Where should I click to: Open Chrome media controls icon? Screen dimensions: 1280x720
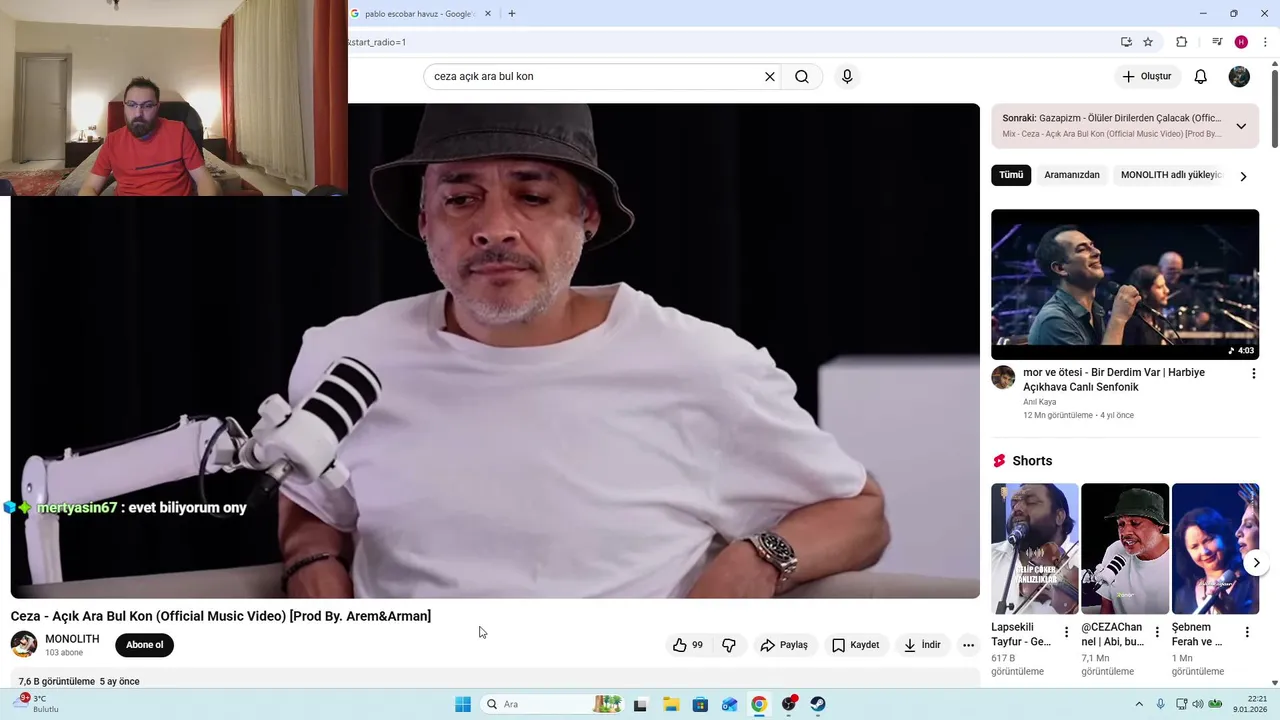1217,42
